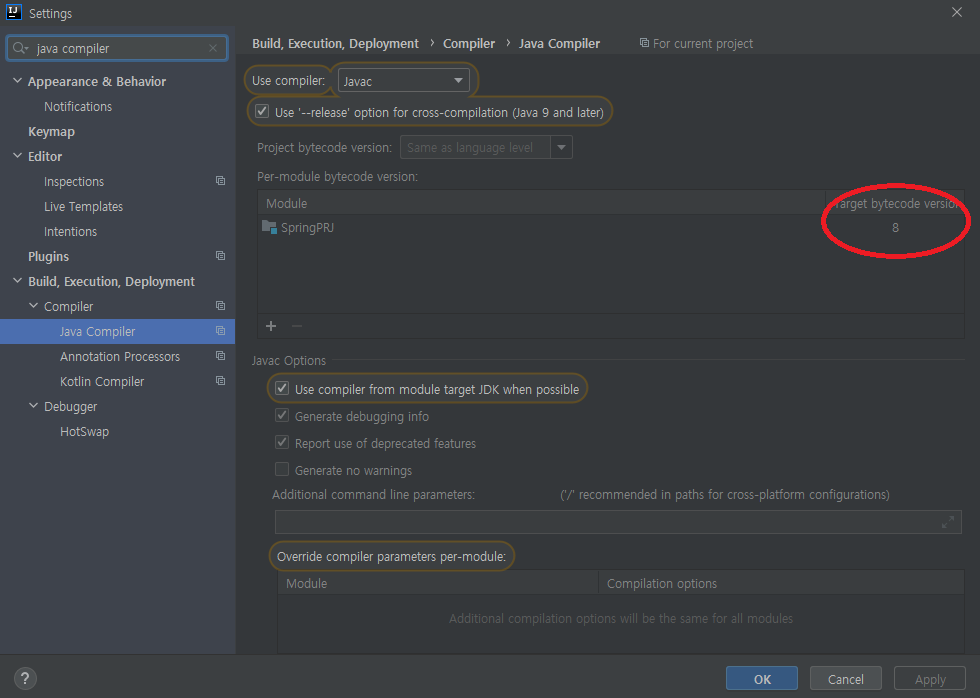Screen dimensions: 980x698
Task: Click the project-level icon beside Kotlin Compiler
Action: (x=221, y=381)
